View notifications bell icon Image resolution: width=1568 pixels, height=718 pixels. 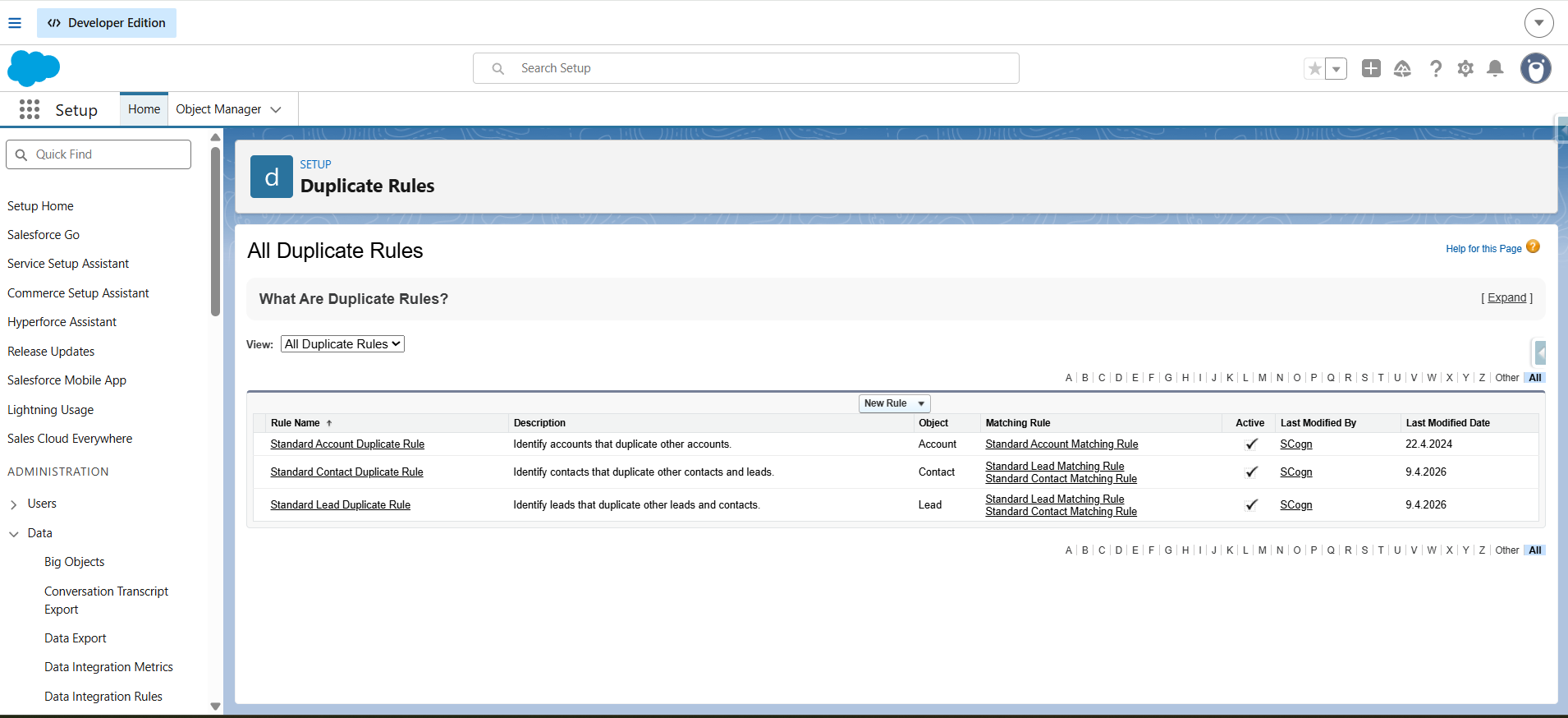tap(1496, 68)
